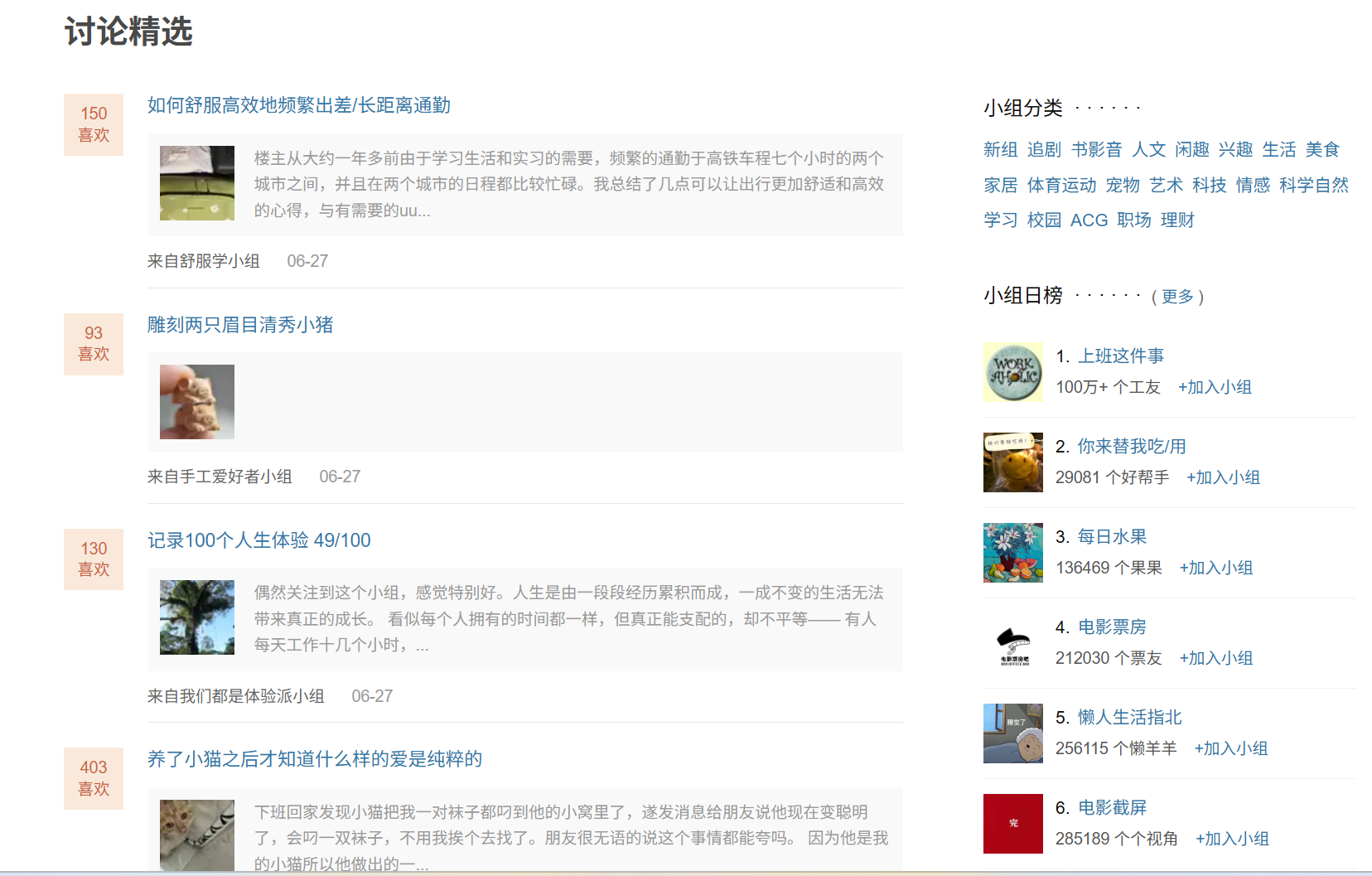This screenshot has width=1372, height=876.
Task: Select the 体育运动 category
Action: [1061, 185]
